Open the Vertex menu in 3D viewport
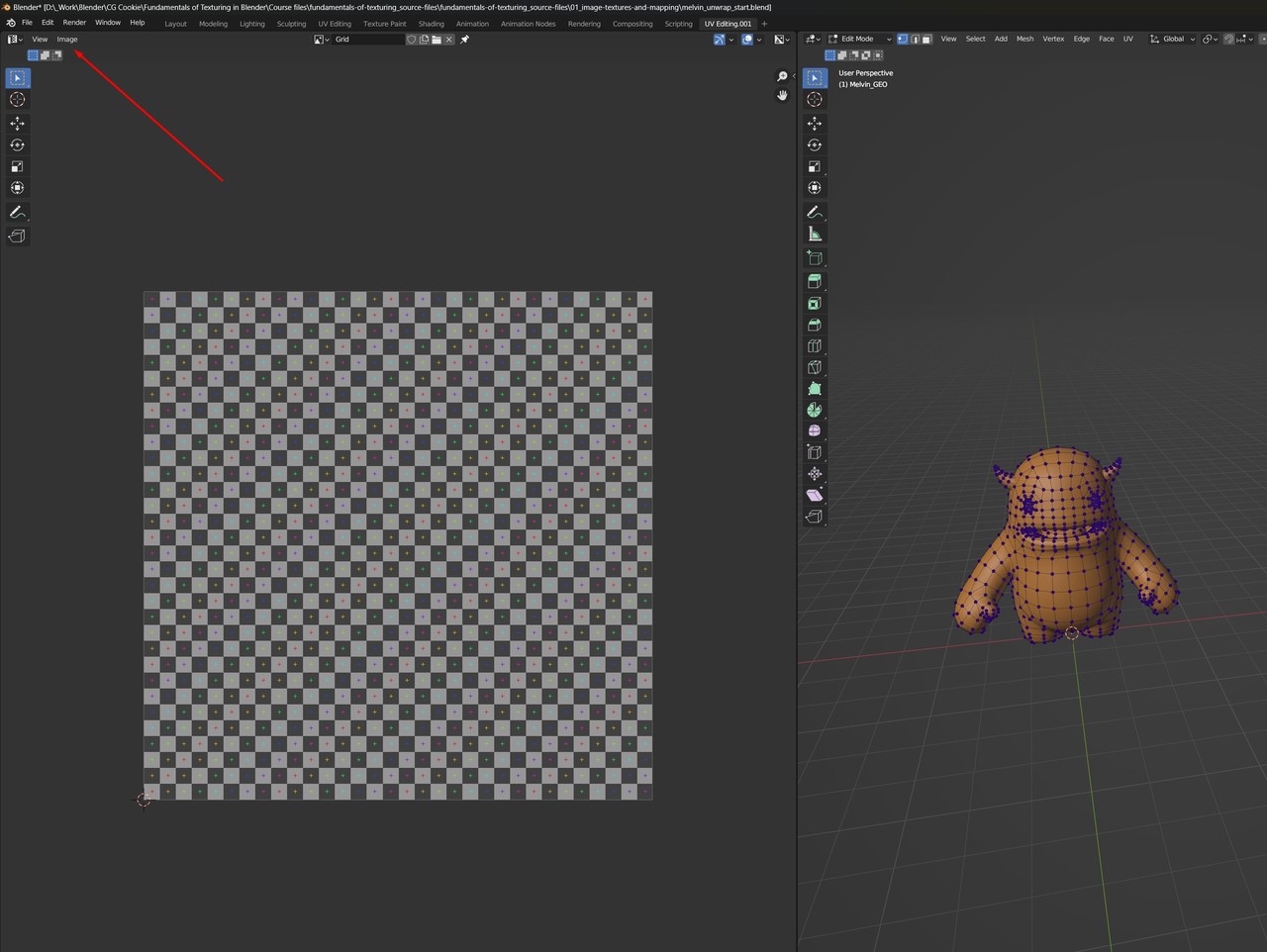The image size is (1267, 952). (x=1053, y=39)
